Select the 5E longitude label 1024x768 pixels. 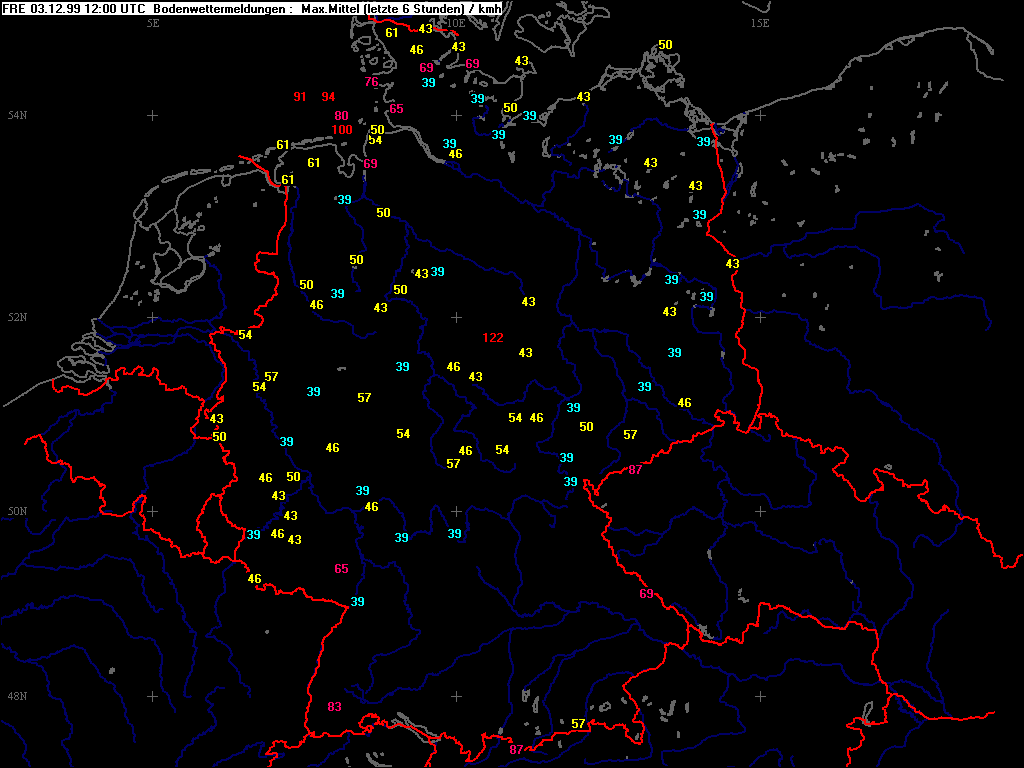[153, 23]
